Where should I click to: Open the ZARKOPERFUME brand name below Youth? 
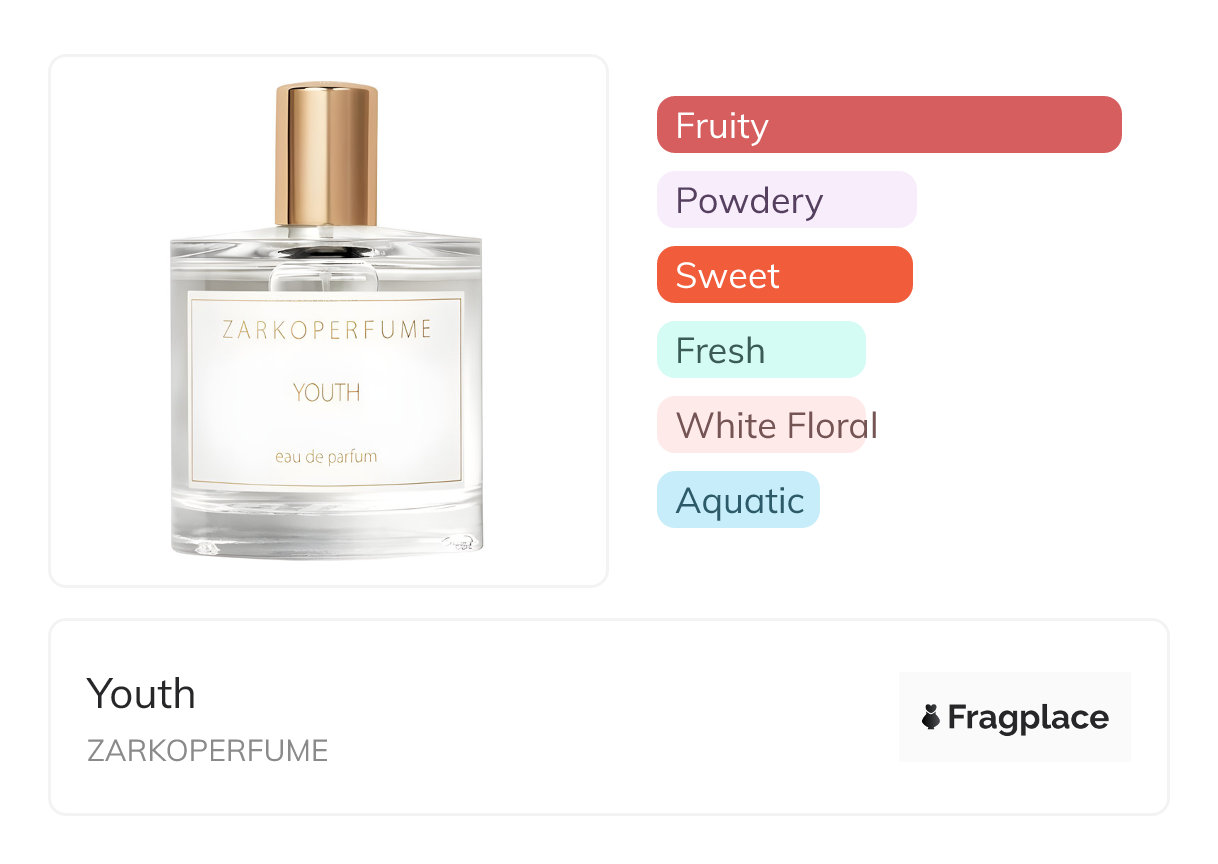[x=208, y=751]
